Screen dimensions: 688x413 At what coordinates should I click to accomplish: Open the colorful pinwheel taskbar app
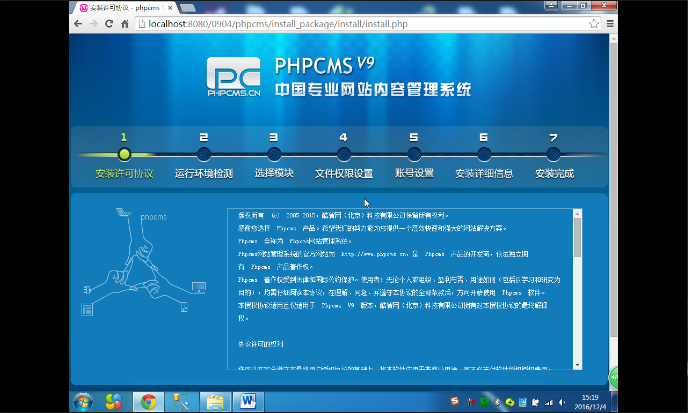(114, 402)
